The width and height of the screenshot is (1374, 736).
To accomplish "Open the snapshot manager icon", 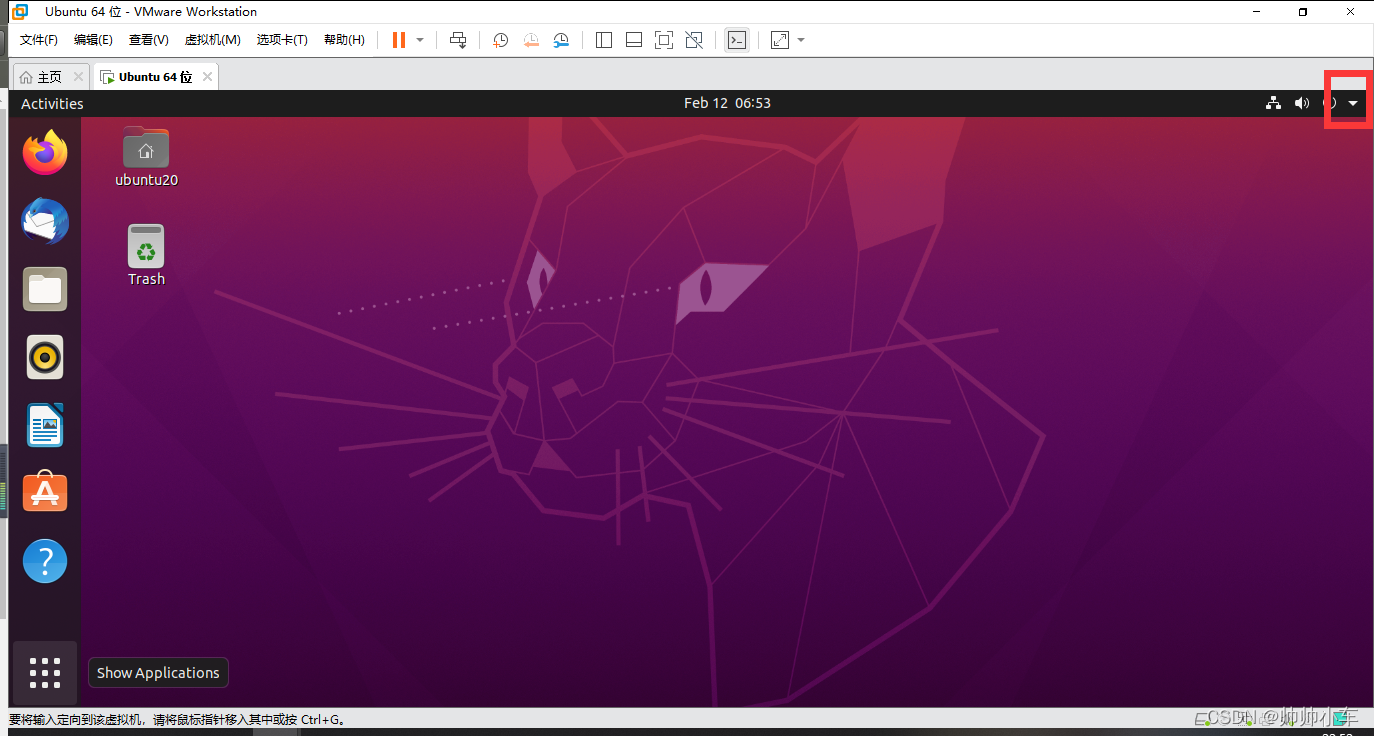I will pos(562,40).
